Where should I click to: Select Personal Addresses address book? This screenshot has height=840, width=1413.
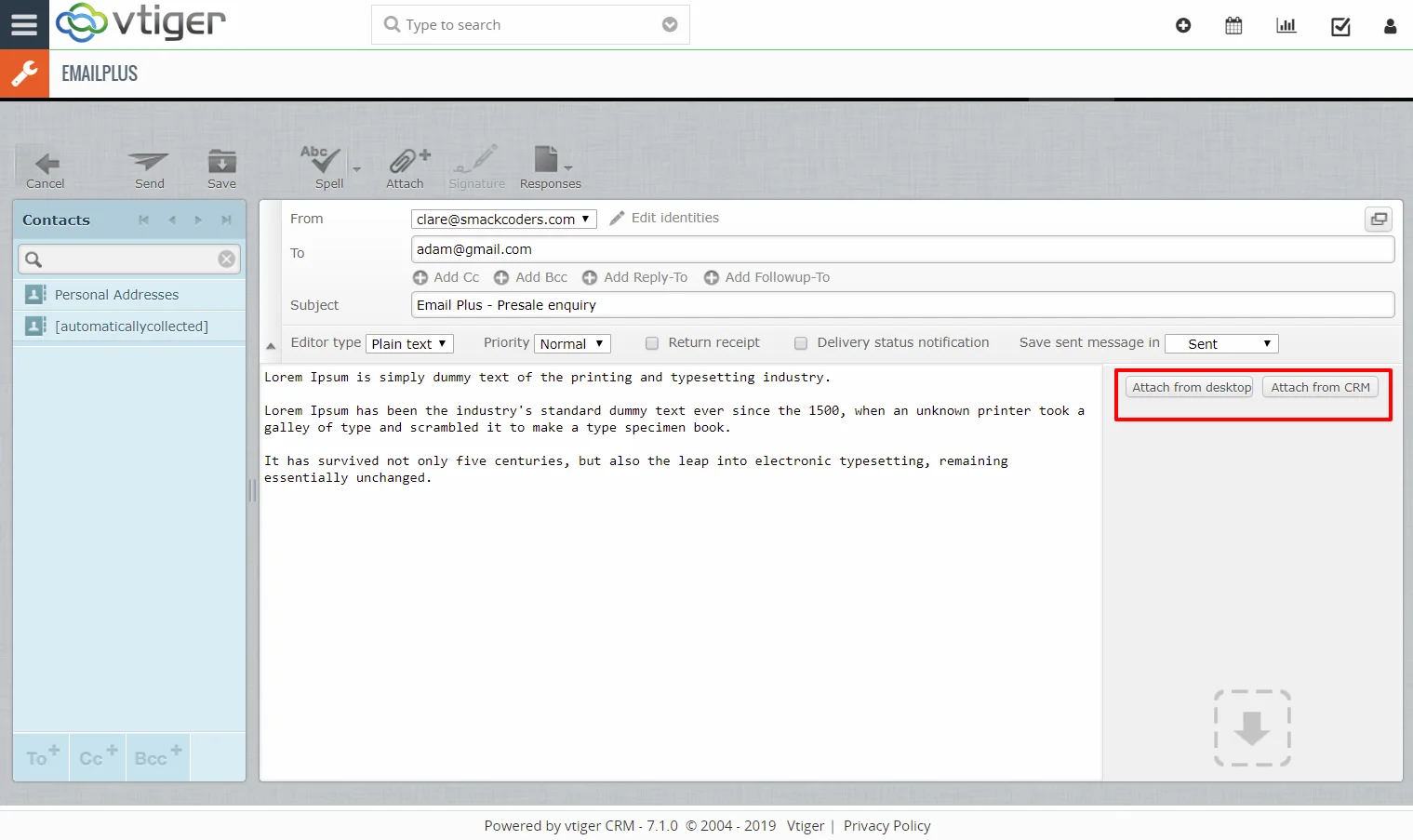[116, 295]
